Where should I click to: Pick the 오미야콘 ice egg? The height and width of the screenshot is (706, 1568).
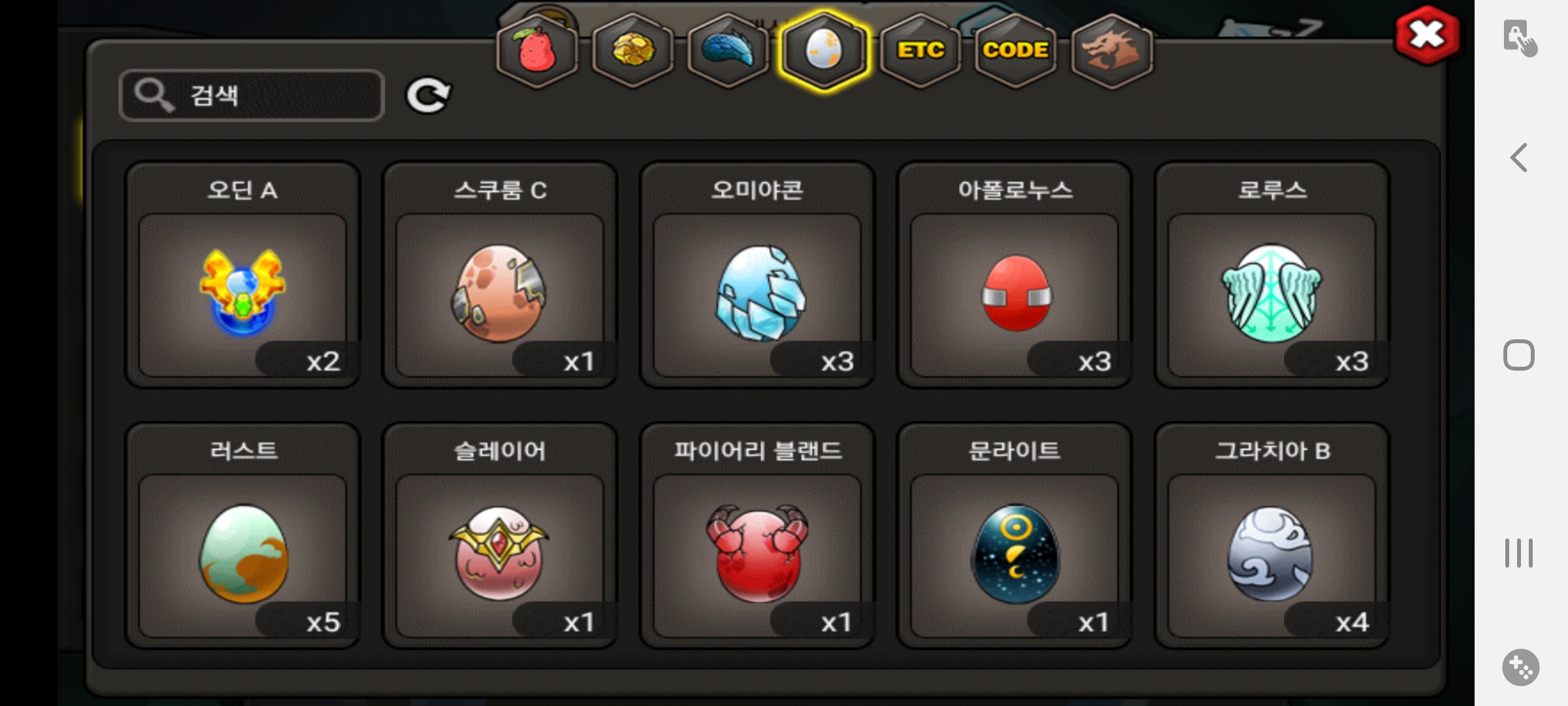tap(757, 275)
